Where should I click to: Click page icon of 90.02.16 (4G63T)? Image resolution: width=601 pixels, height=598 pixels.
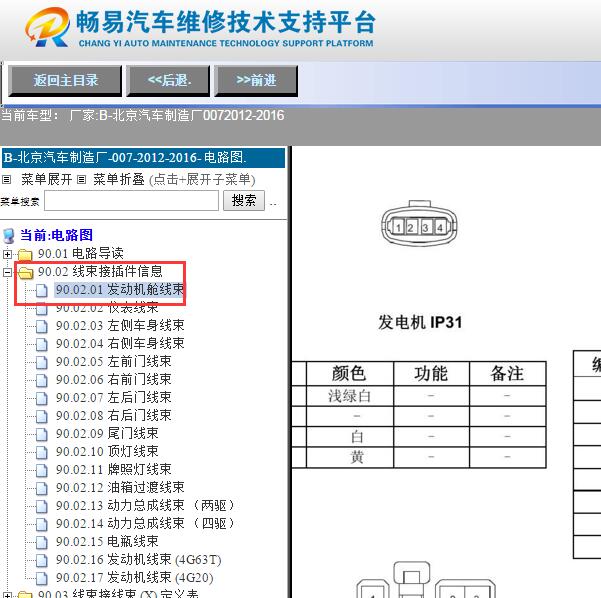tap(42, 561)
